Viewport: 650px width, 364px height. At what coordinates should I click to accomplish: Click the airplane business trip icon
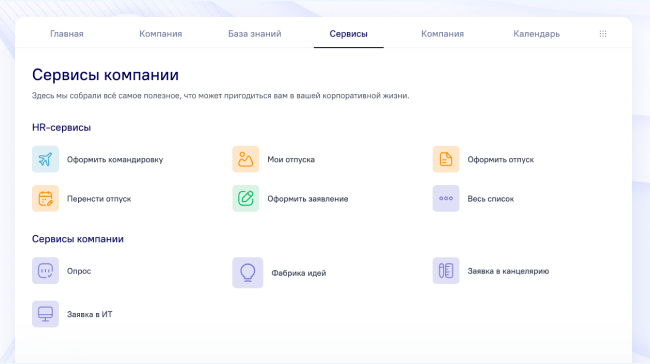click(x=45, y=159)
